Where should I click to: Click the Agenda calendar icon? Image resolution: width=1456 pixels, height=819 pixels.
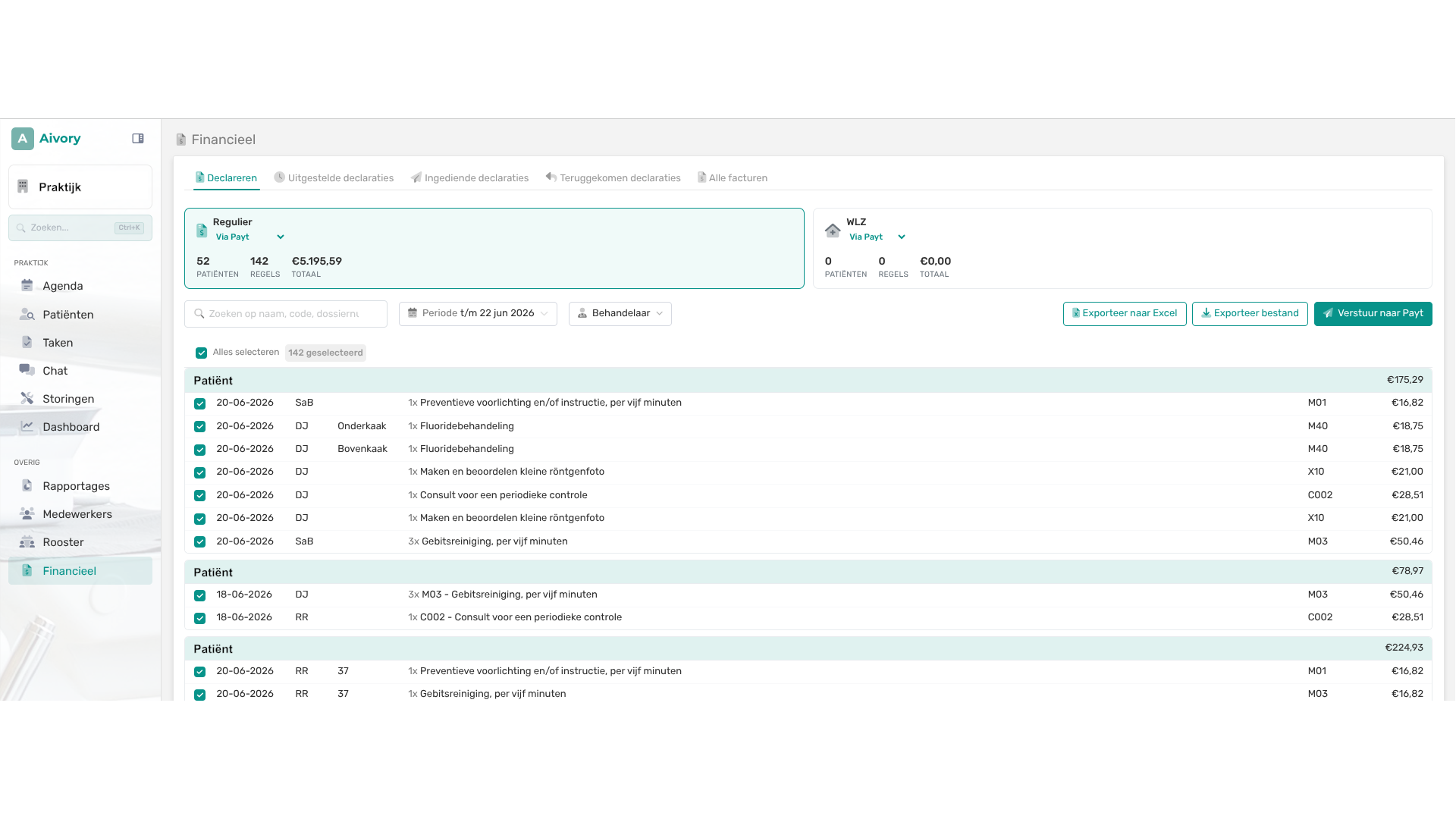27,286
